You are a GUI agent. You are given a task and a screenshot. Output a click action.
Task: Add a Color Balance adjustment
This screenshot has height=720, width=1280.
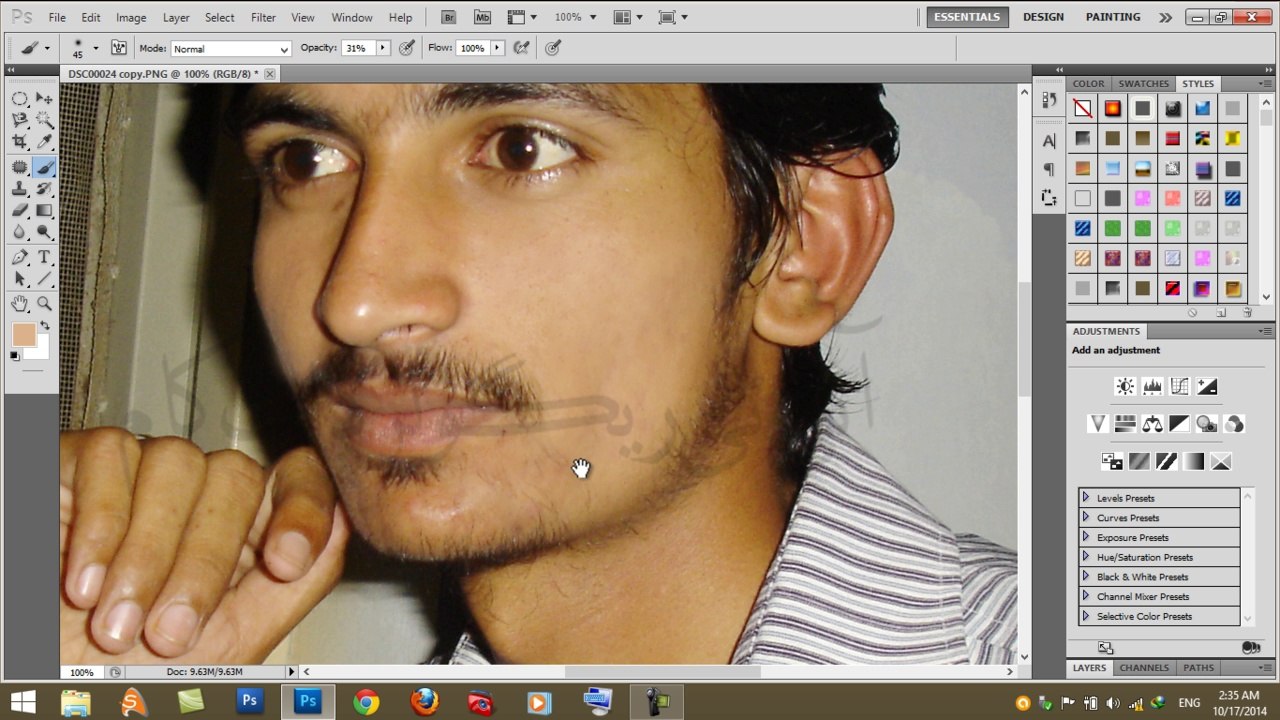pos(1152,424)
